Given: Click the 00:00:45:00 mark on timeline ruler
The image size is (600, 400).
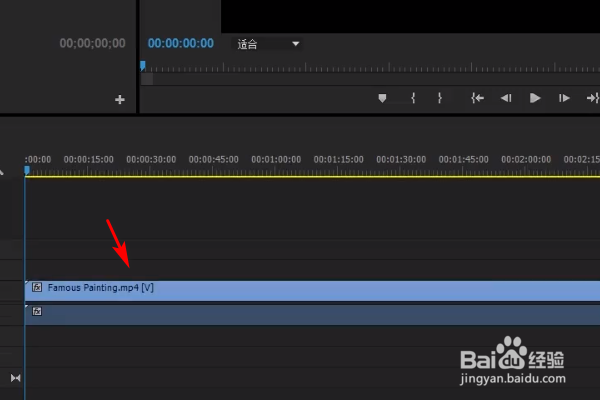Looking at the screenshot, I should [x=214, y=159].
